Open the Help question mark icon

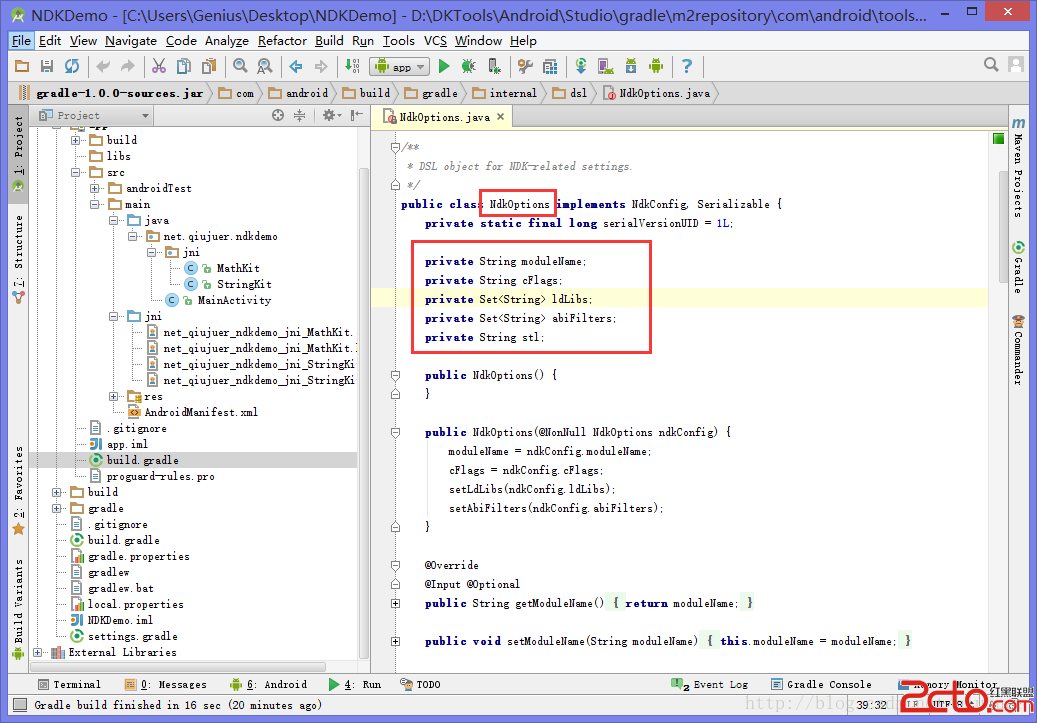tap(687, 66)
